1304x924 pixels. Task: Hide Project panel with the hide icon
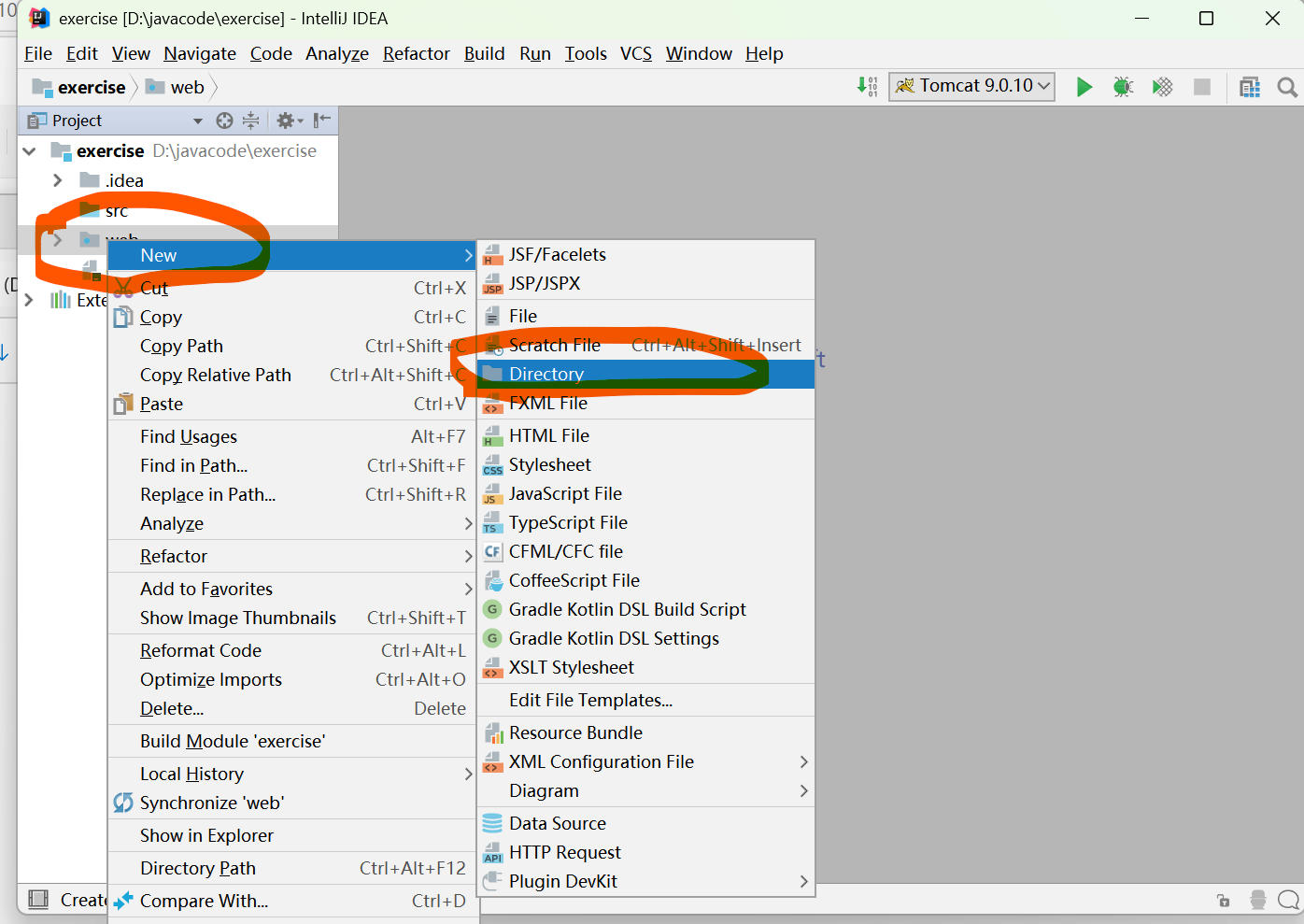pos(322,121)
